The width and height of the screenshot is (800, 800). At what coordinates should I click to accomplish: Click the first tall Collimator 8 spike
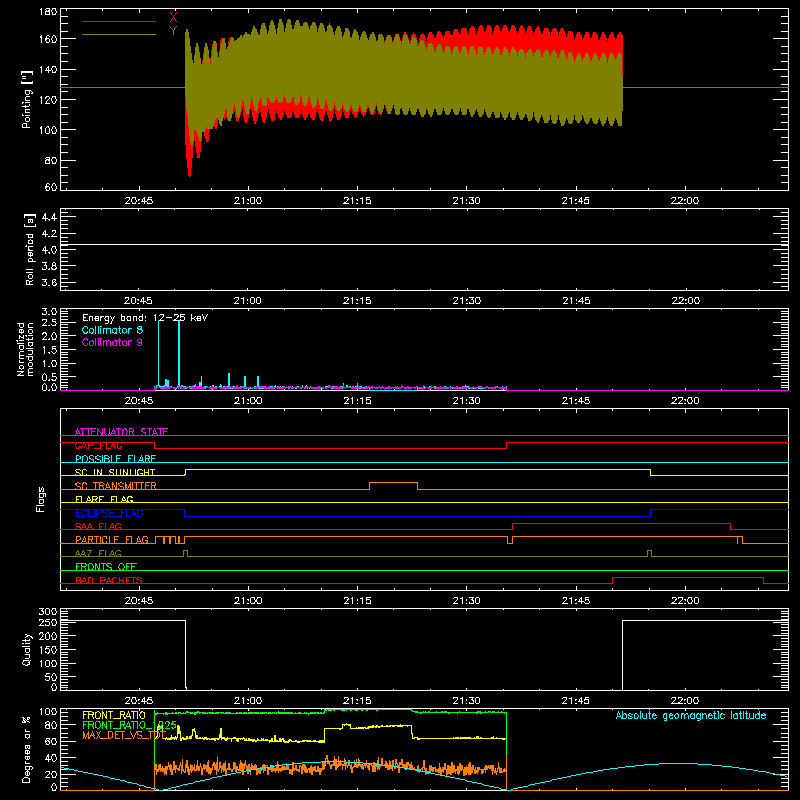click(159, 354)
